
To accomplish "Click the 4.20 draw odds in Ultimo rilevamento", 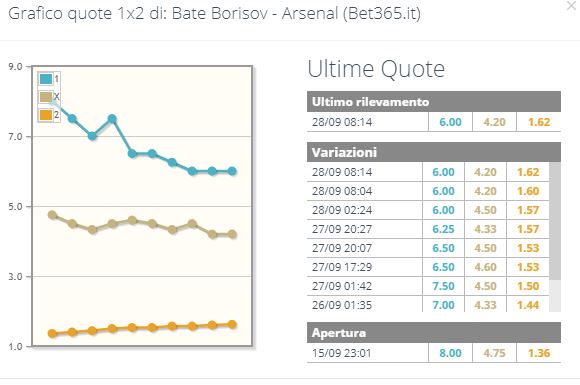I will 495,122.
